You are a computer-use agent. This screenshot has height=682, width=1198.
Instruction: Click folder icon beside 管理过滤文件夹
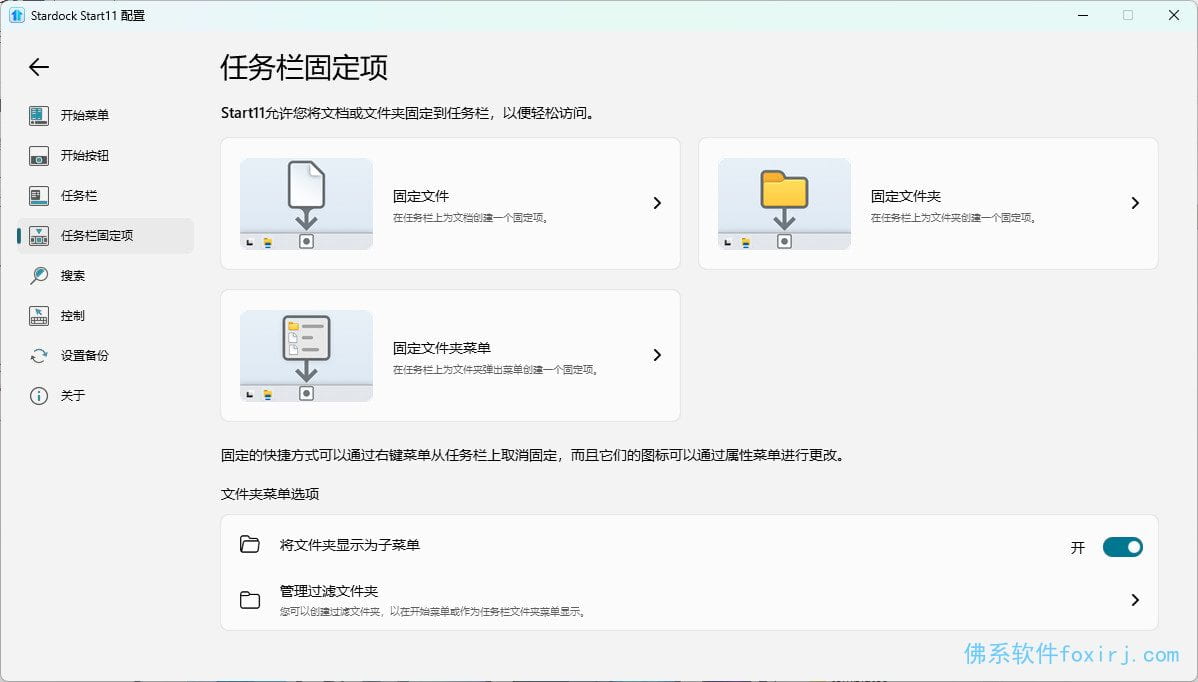click(250, 600)
